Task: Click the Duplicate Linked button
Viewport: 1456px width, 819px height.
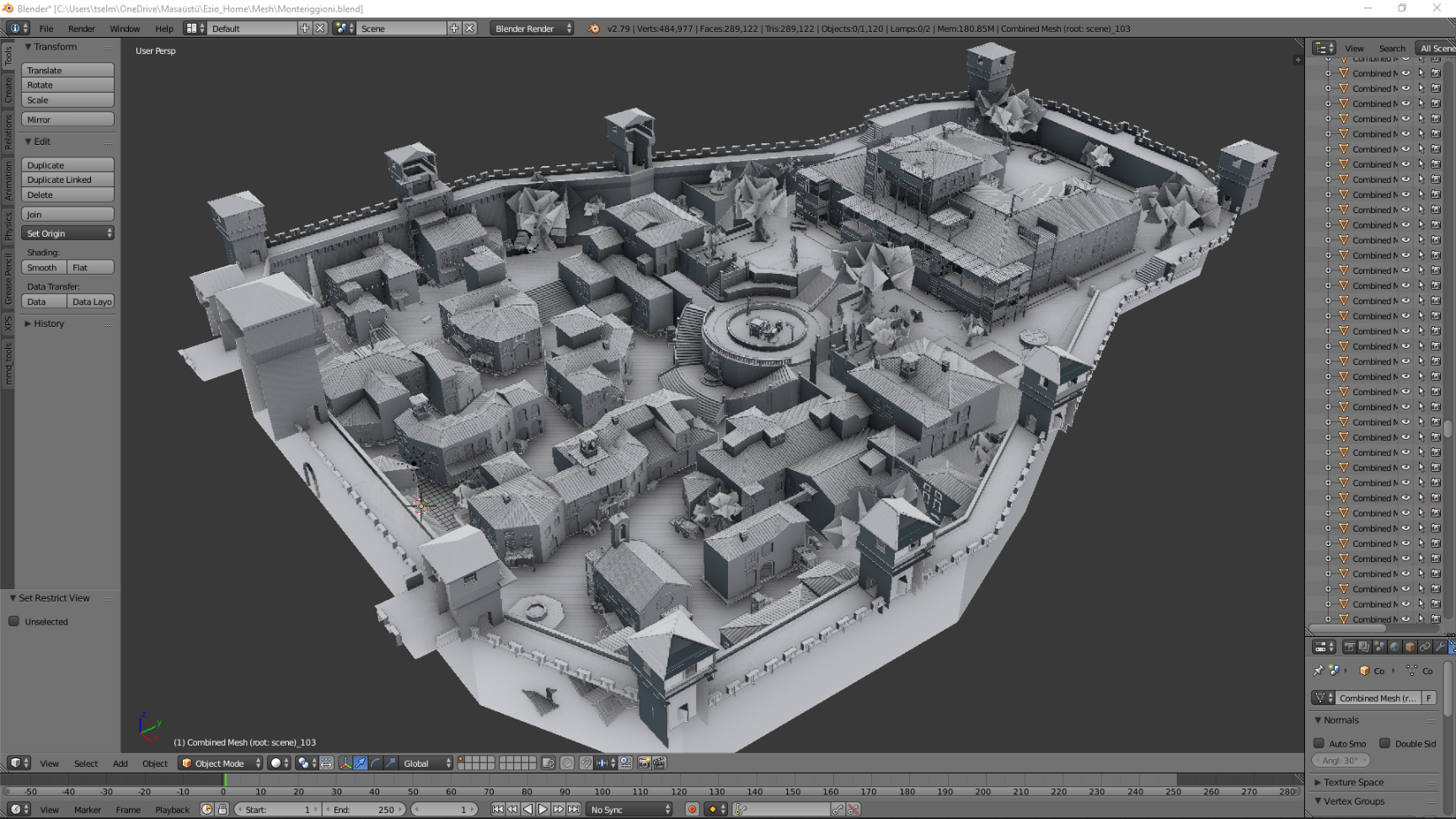Action: (67, 179)
